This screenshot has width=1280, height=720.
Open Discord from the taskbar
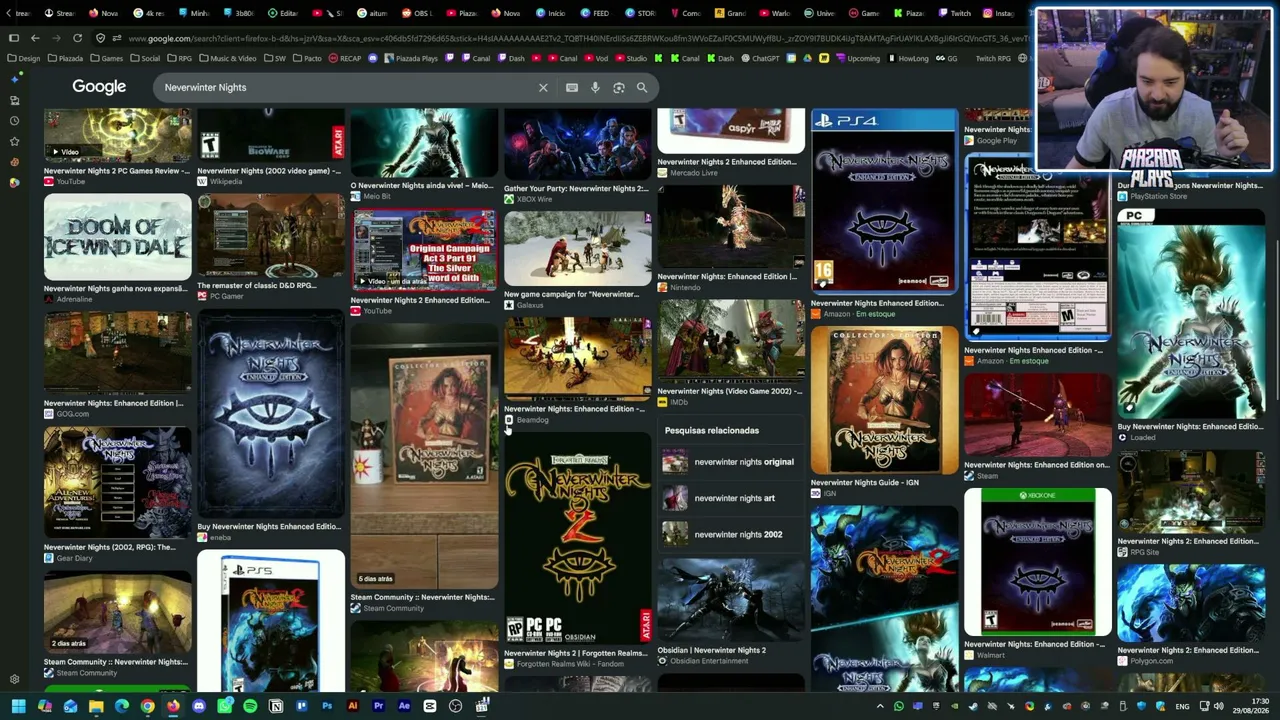199,707
